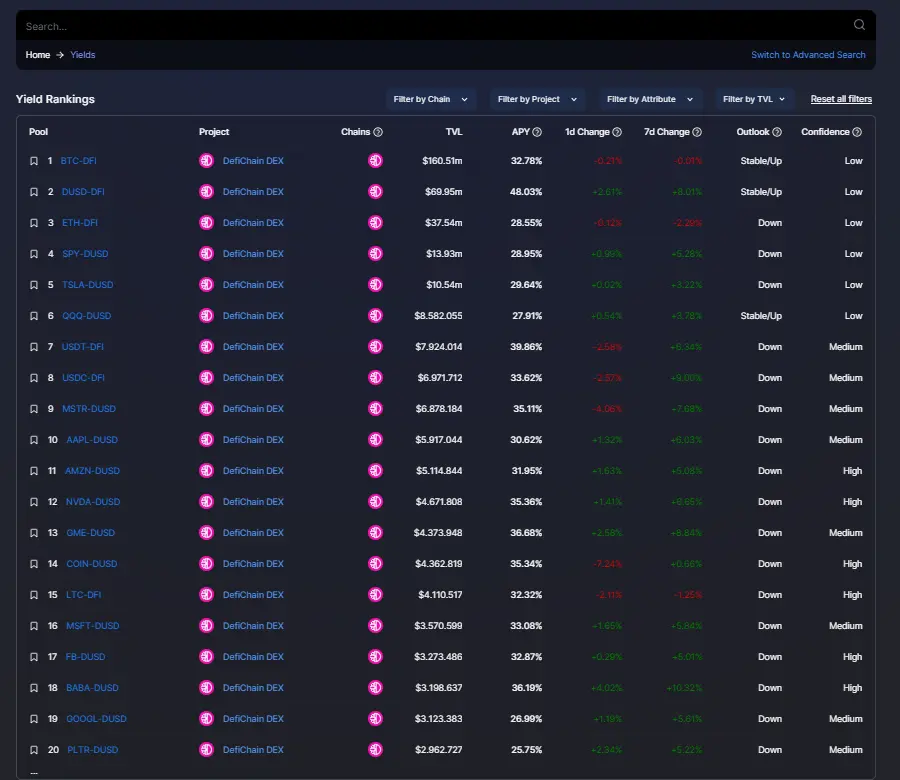The width and height of the screenshot is (900, 780).
Task: Click chain icon in QQQ-DUSD row
Action: point(375,316)
